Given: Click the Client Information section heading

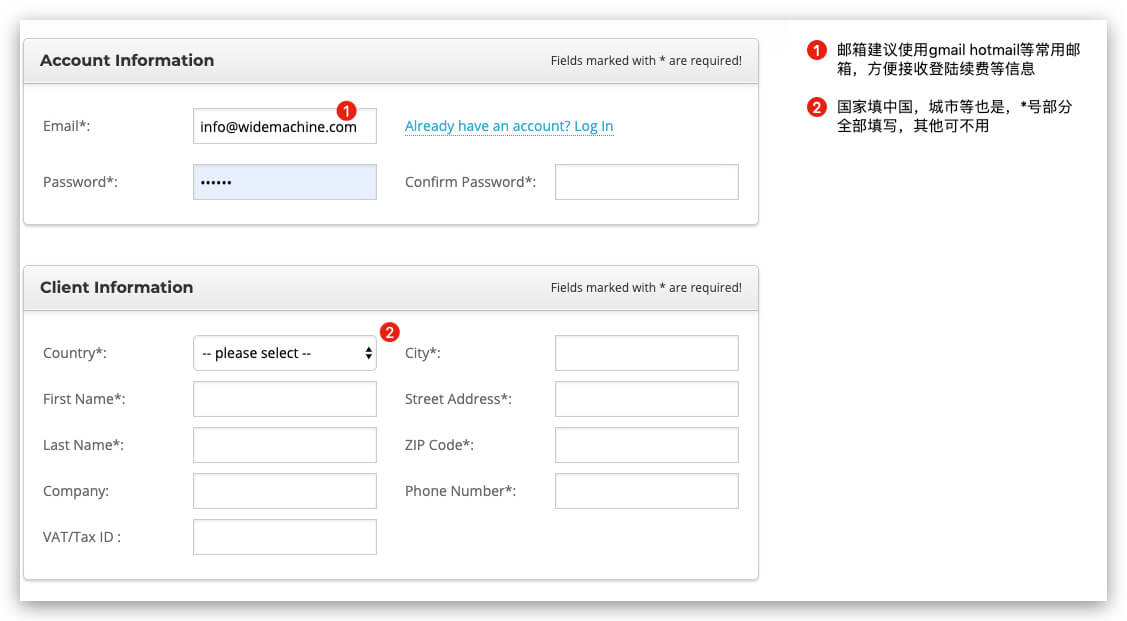Looking at the screenshot, I should (x=116, y=287).
